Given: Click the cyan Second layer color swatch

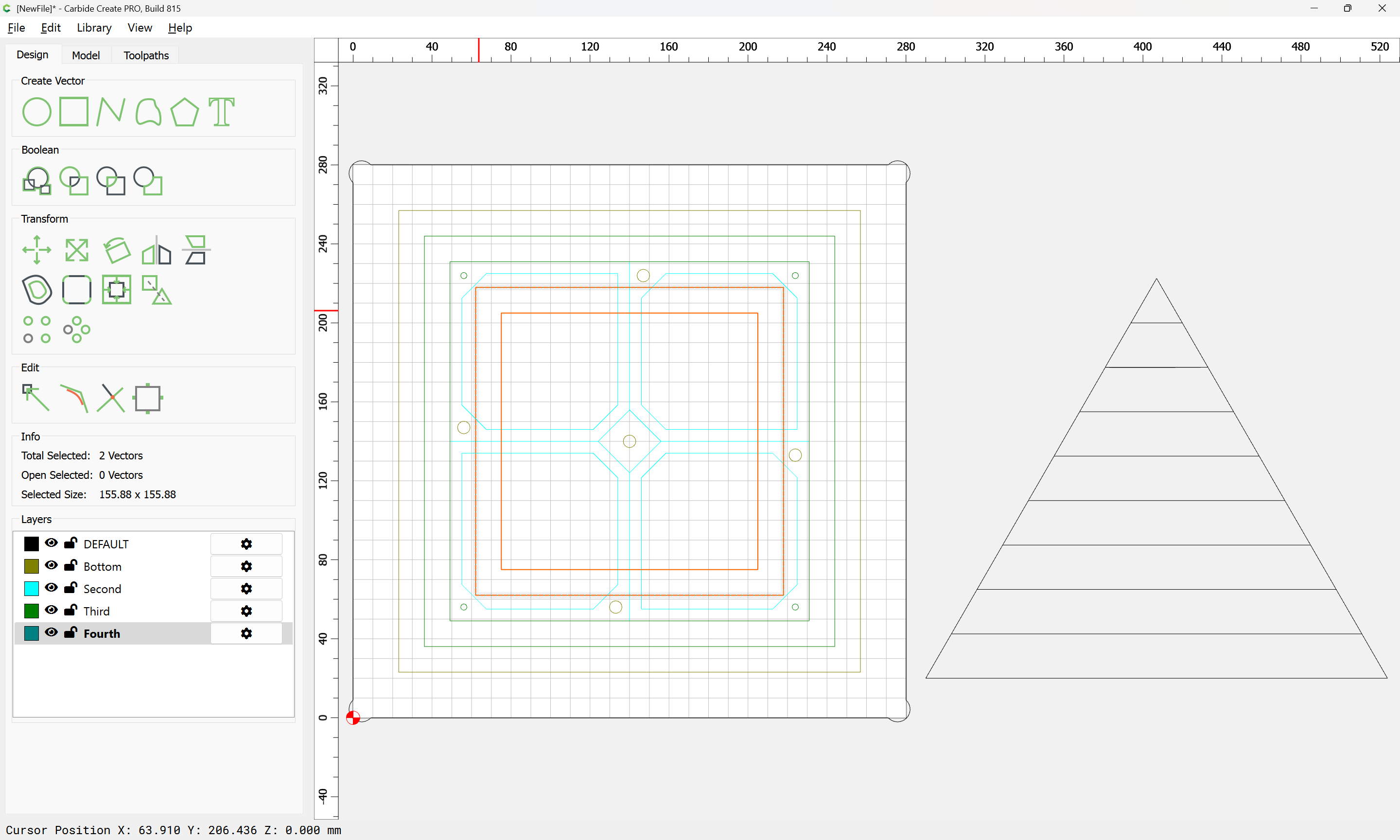Looking at the screenshot, I should pyautogui.click(x=32, y=589).
